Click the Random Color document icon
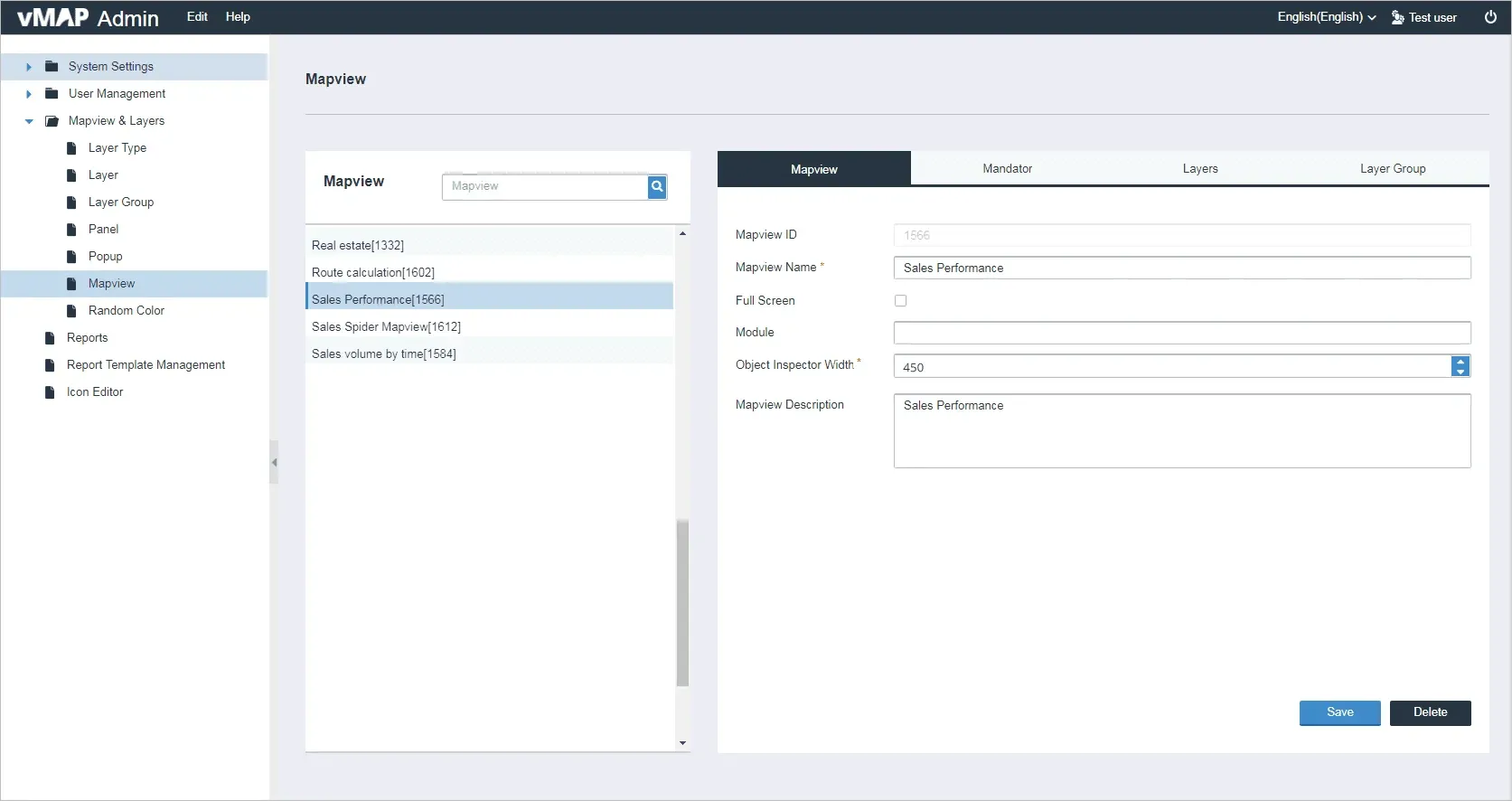1512x801 pixels. click(x=71, y=310)
